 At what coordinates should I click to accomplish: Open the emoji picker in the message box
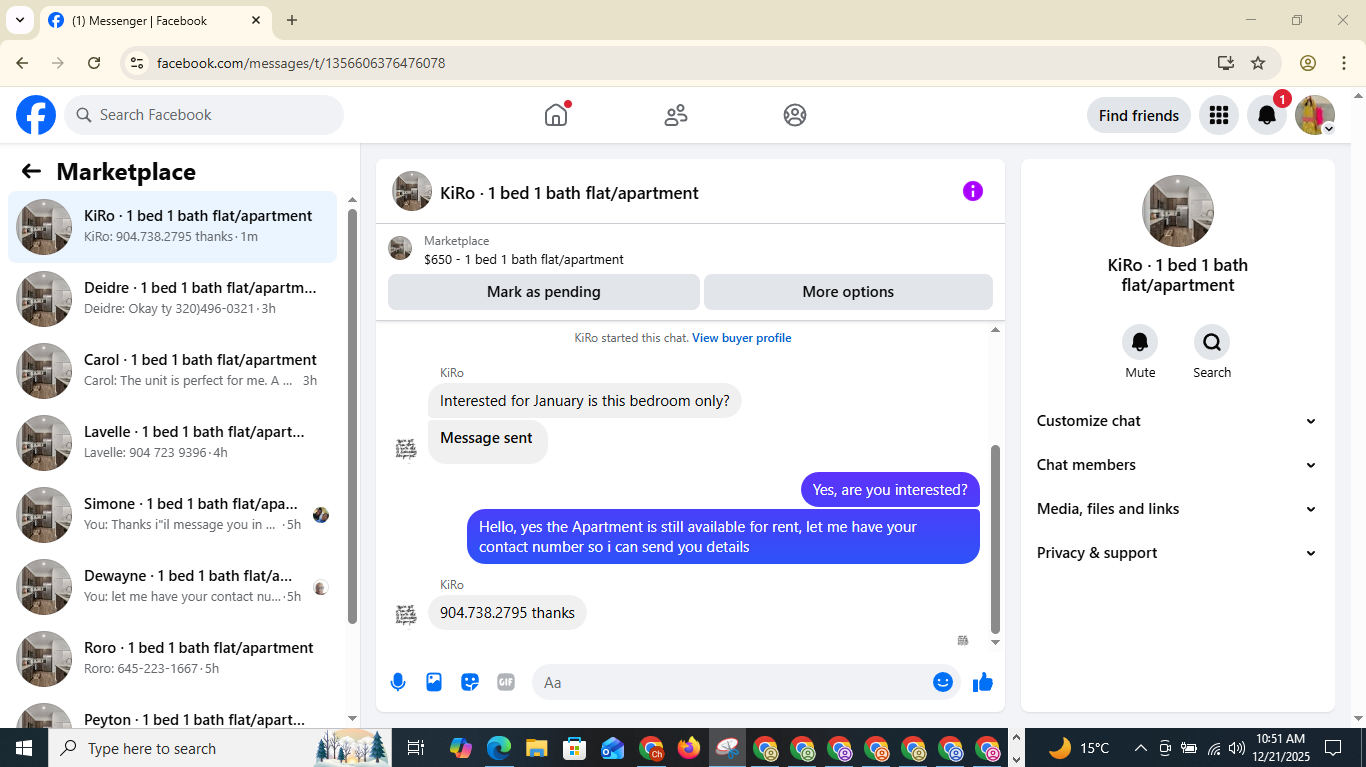click(x=942, y=682)
